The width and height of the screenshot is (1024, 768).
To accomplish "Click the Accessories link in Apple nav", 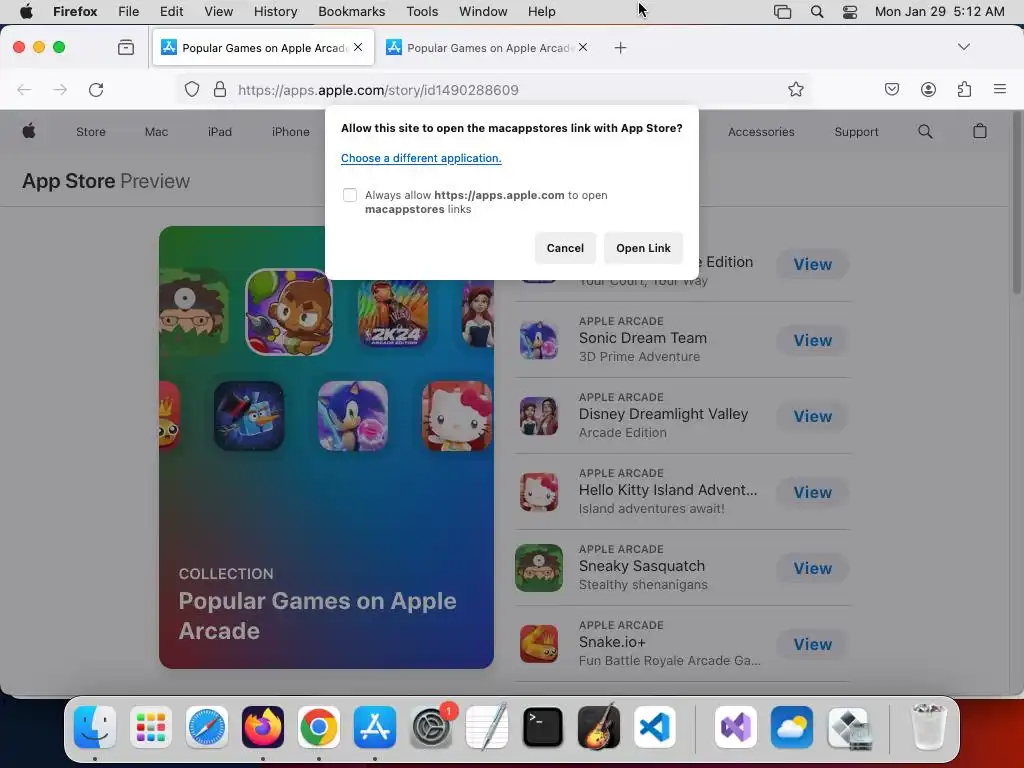I will coord(761,132).
